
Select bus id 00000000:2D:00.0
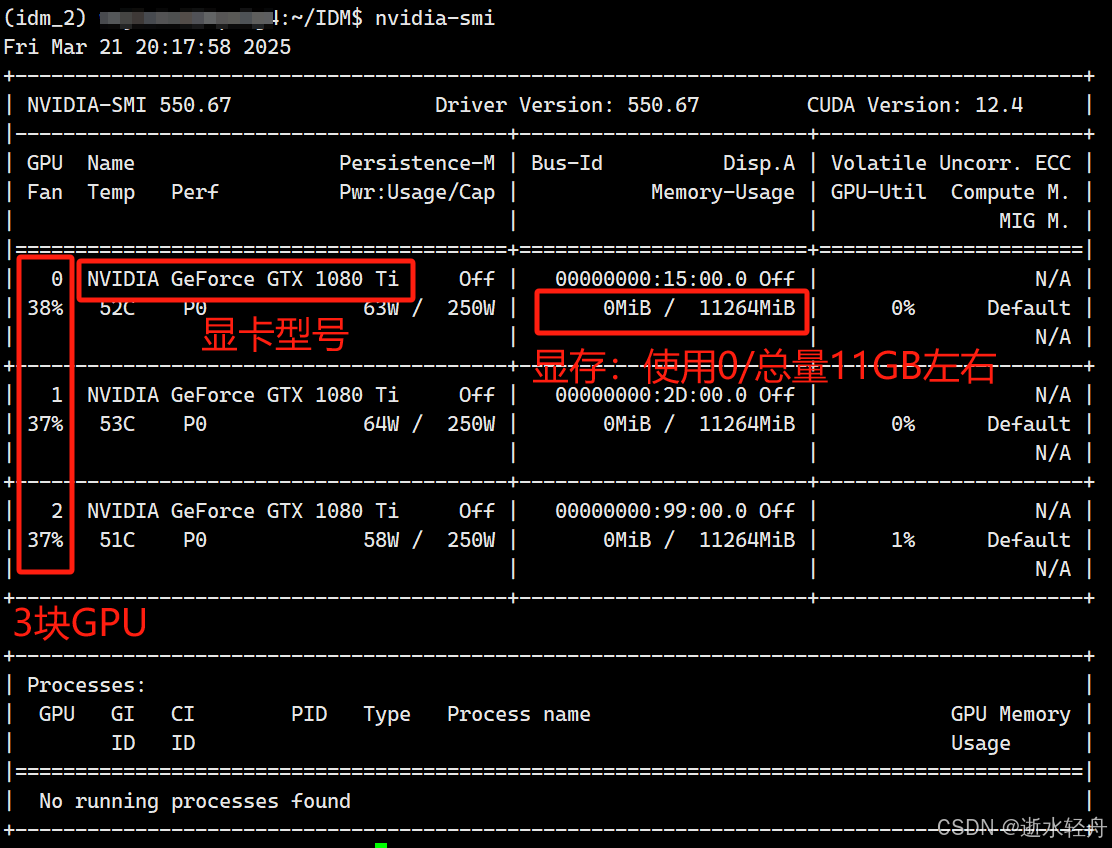click(651, 395)
